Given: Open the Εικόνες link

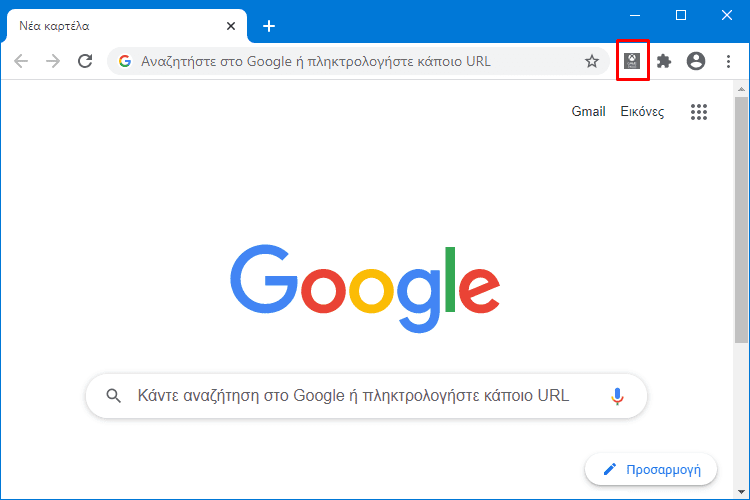Looking at the screenshot, I should pyautogui.click(x=642, y=111).
